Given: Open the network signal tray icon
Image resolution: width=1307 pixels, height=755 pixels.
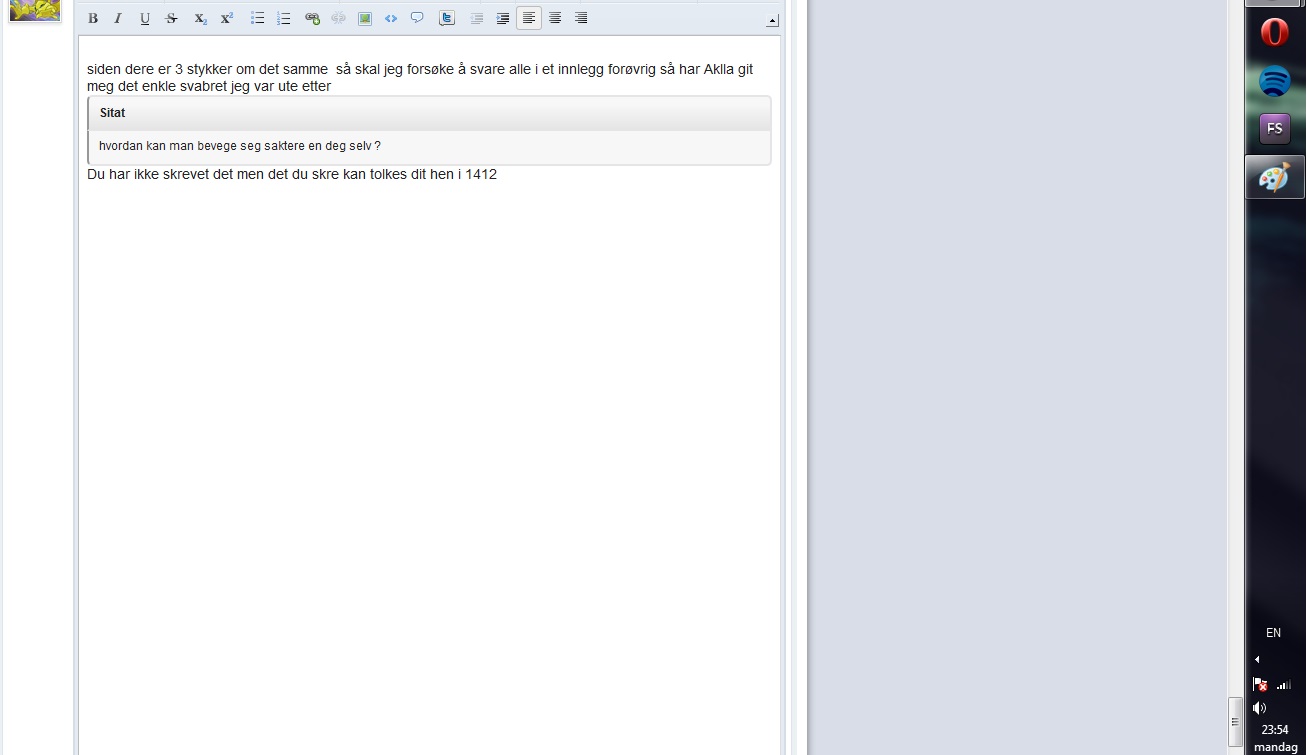Looking at the screenshot, I should click(x=1284, y=685).
